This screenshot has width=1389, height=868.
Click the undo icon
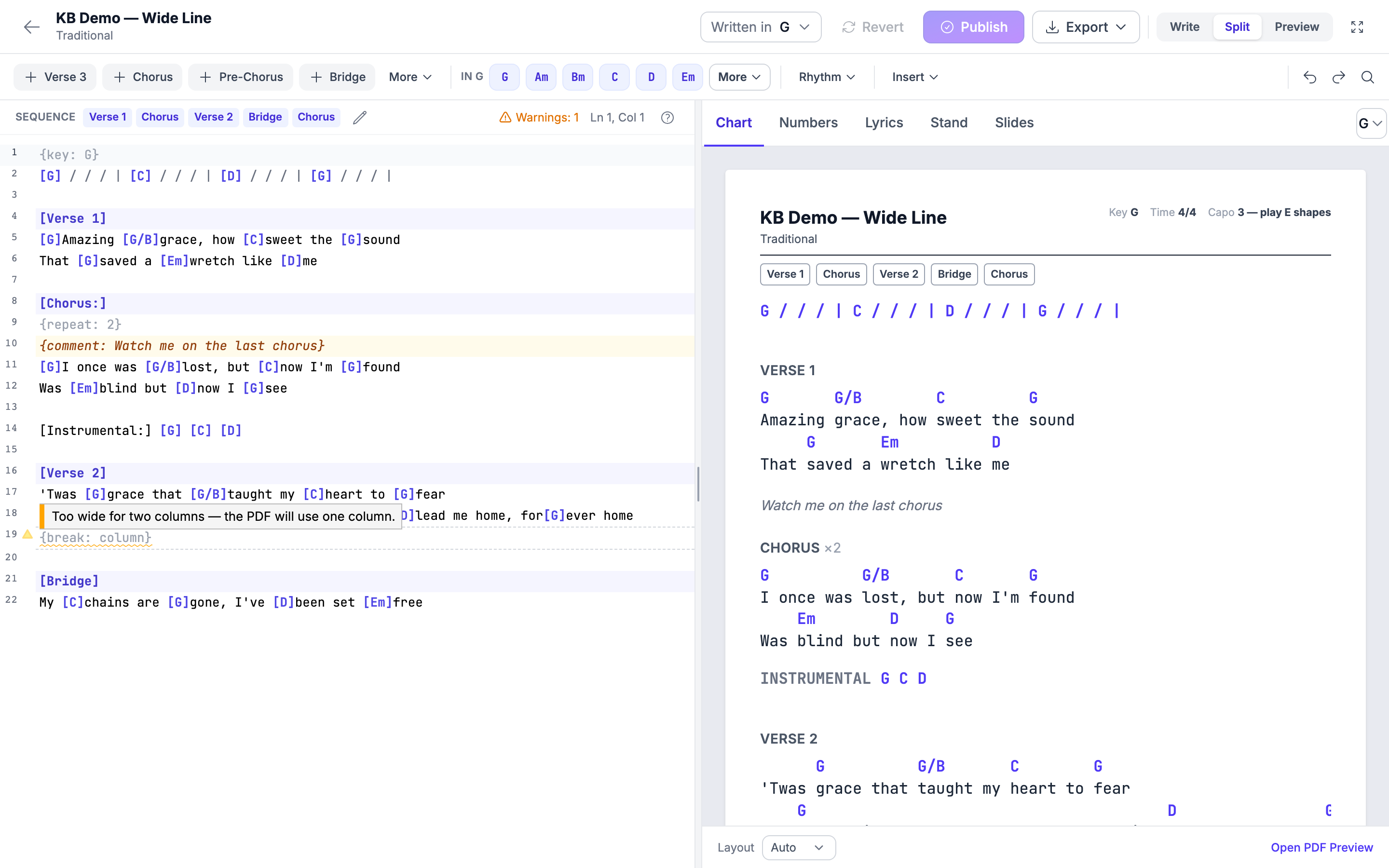click(1309, 77)
